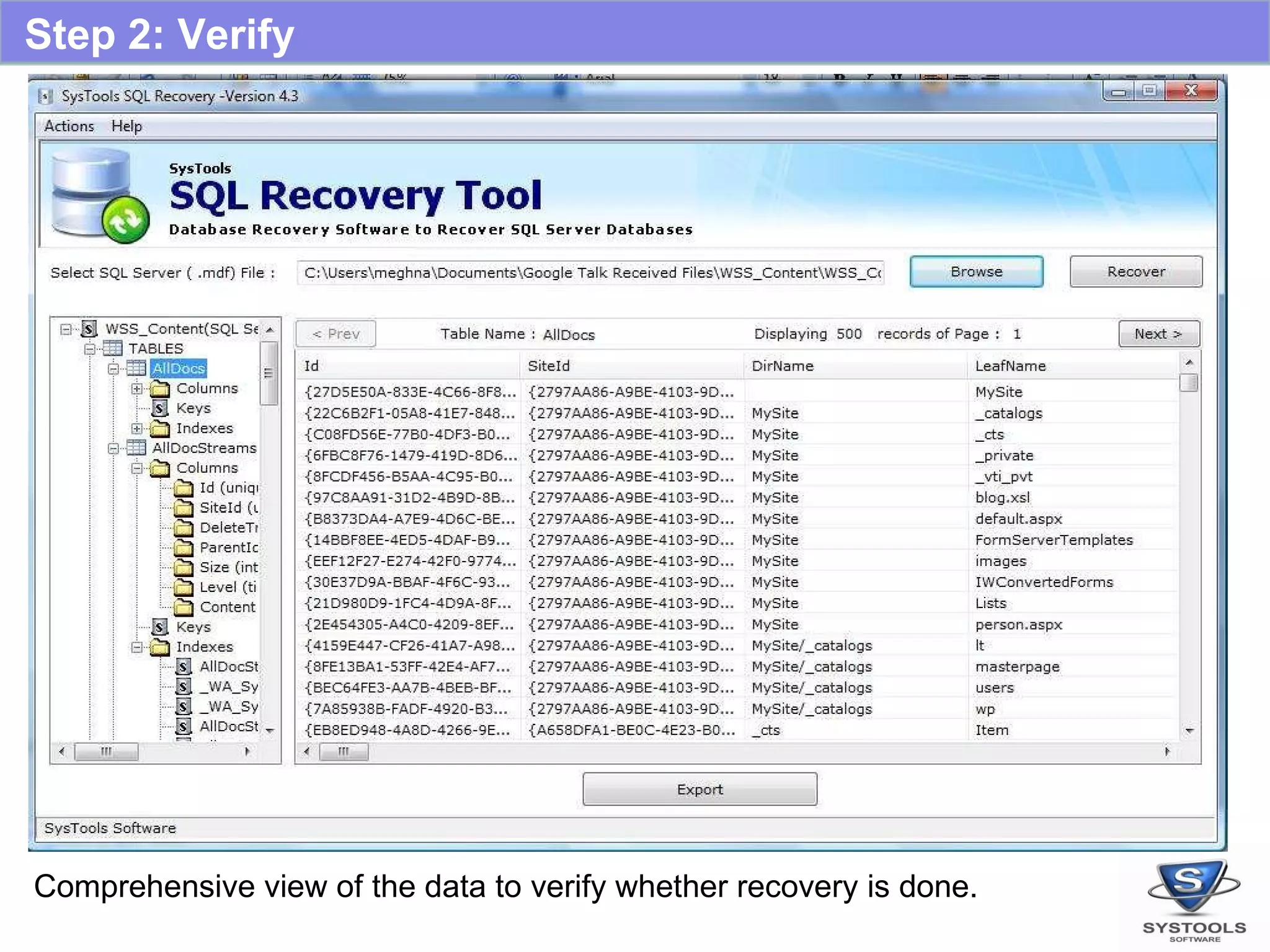Collapse the AllDocs table node
This screenshot has height=952, width=1270.
(113, 369)
